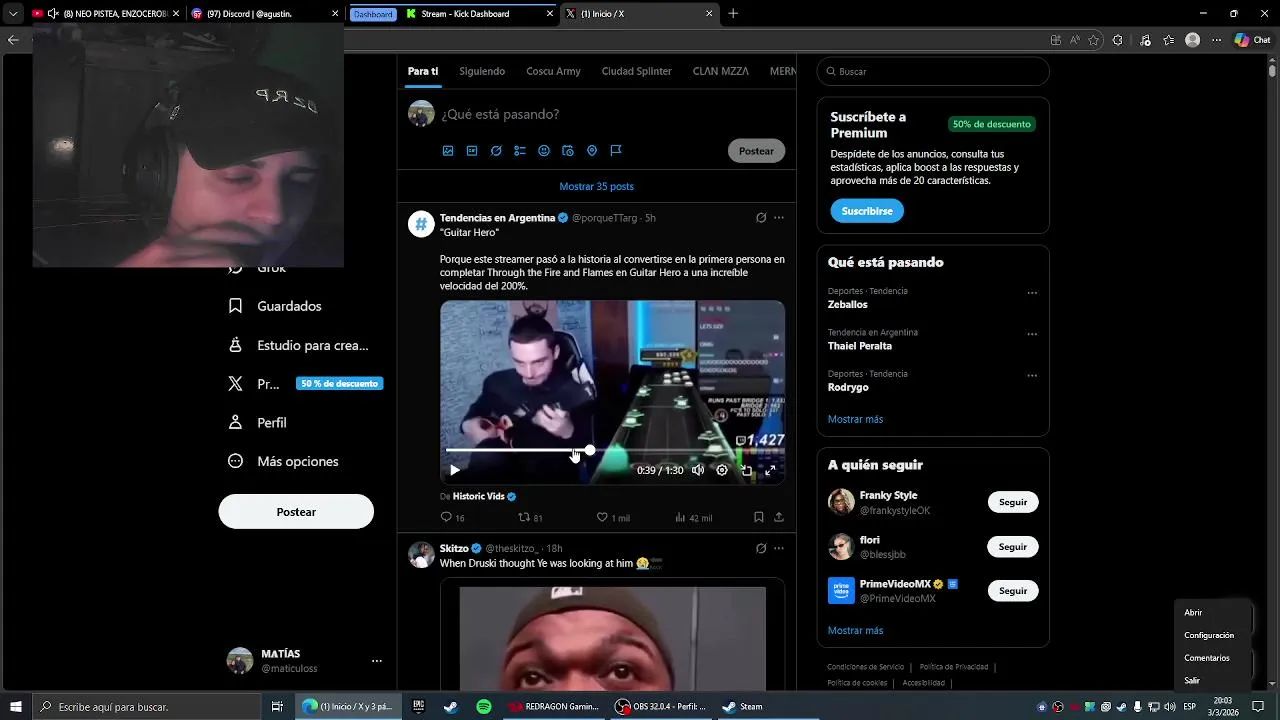The height and width of the screenshot is (720, 1280).
Task: Open Epic Games Launcher from the taskbar
Action: point(419,707)
